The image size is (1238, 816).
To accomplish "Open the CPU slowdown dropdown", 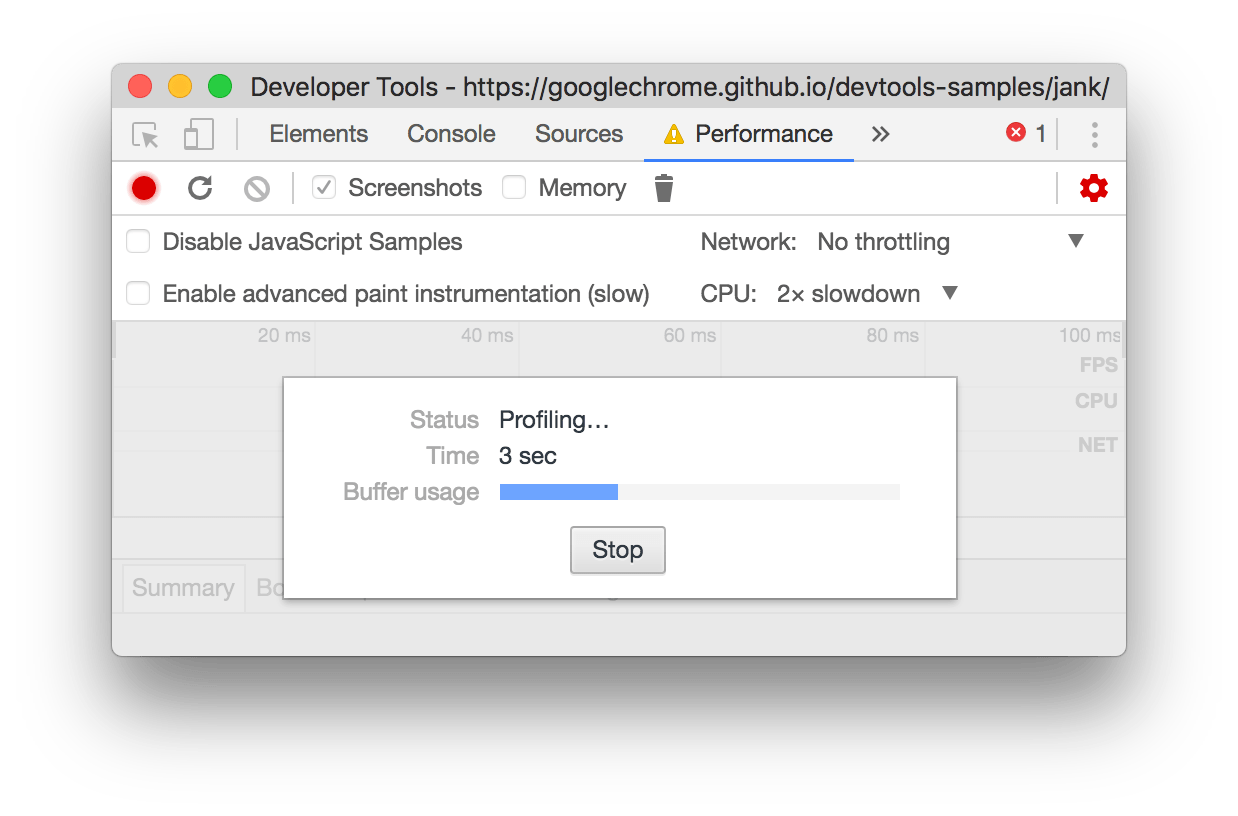I will pos(867,293).
